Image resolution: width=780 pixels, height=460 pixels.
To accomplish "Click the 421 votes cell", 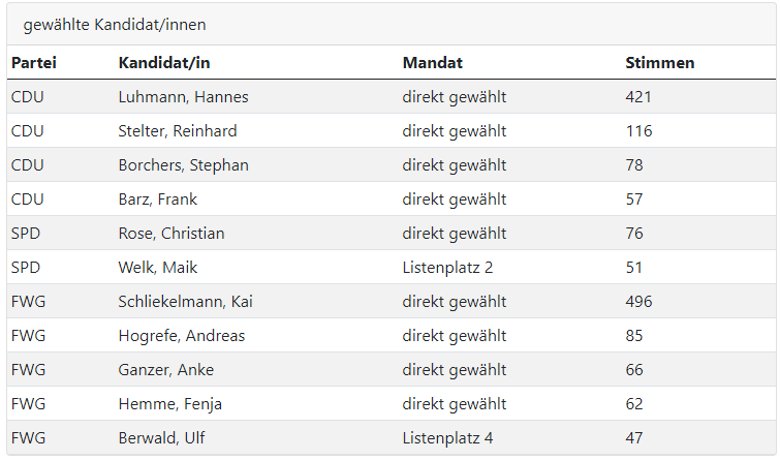I will [x=638, y=96].
